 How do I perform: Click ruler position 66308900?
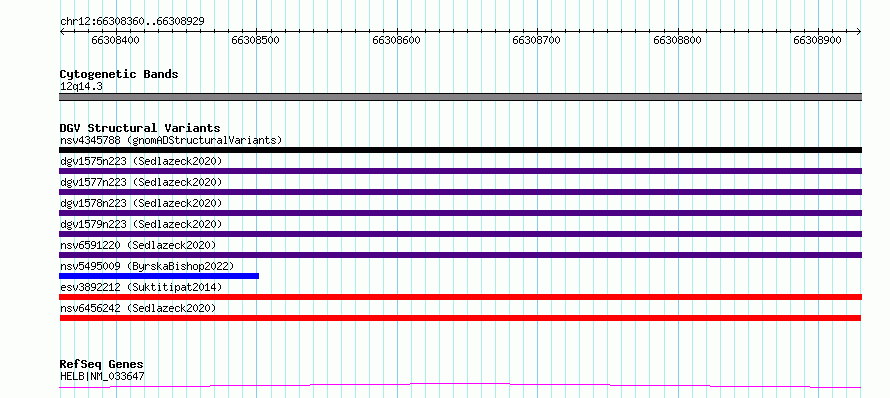817,40
